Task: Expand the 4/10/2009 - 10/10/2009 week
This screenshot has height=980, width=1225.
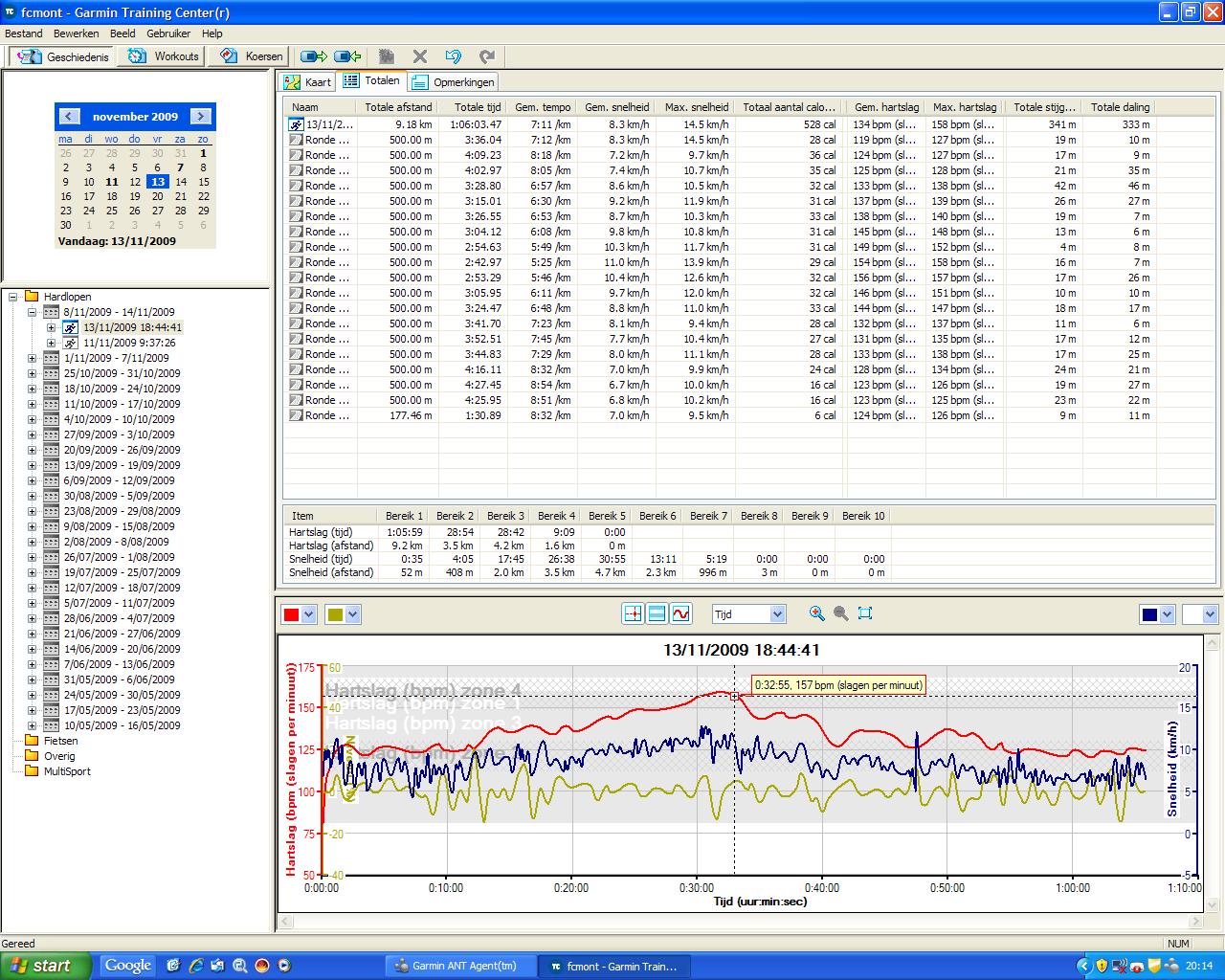Action: coord(32,419)
